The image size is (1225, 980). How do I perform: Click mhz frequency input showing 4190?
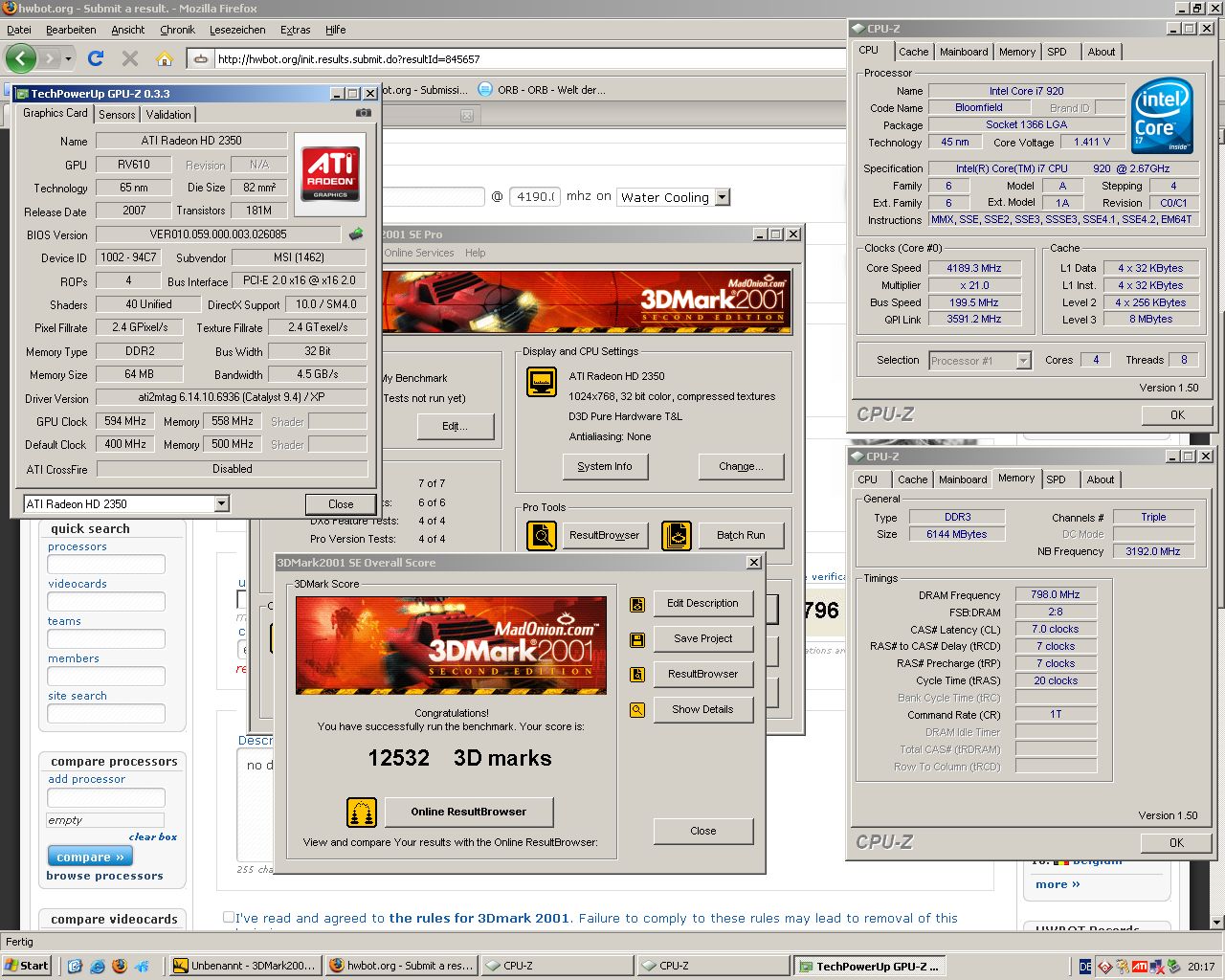click(534, 196)
